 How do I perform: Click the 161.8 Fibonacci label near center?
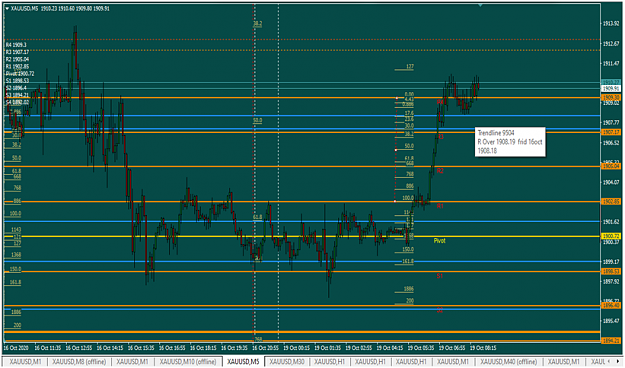pyautogui.click(x=408, y=262)
